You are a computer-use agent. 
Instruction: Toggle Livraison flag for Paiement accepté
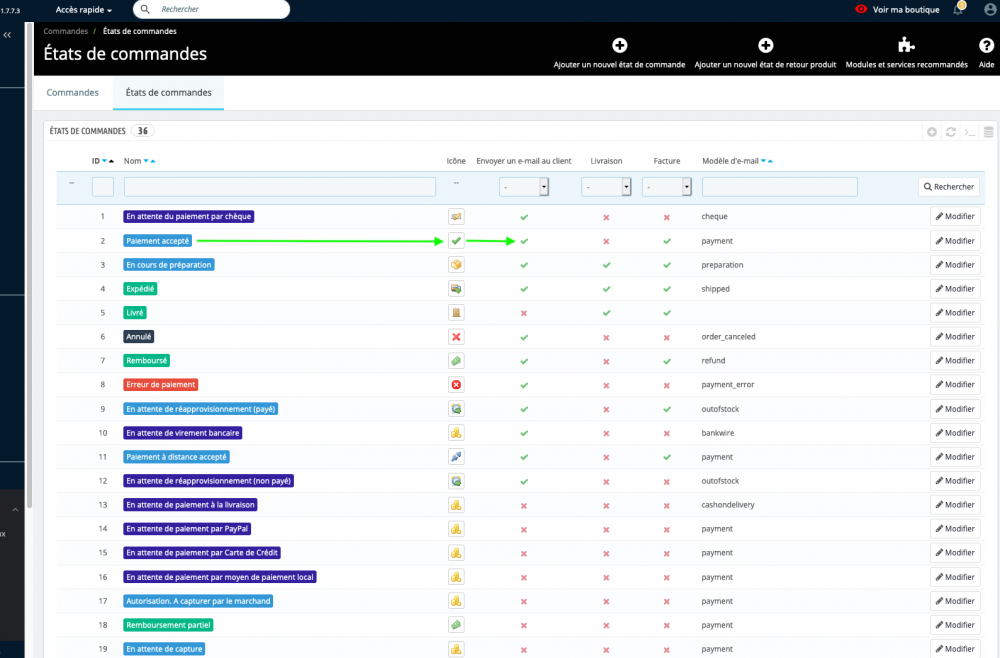(606, 241)
